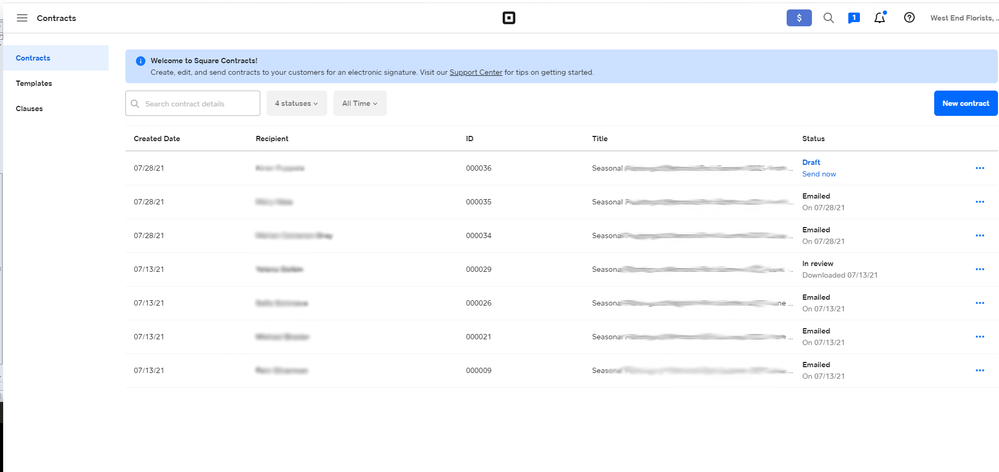Image resolution: width=999 pixels, height=472 pixels.
Task: Open West End Florists account menu
Action: [x=963, y=18]
